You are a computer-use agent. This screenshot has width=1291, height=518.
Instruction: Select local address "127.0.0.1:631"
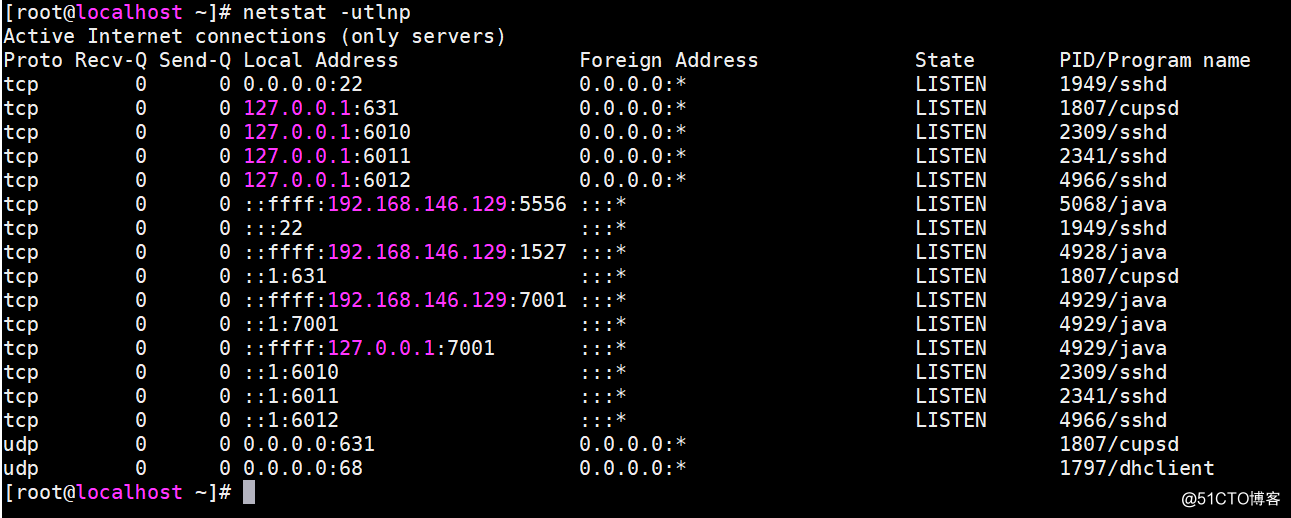pyautogui.click(x=321, y=109)
